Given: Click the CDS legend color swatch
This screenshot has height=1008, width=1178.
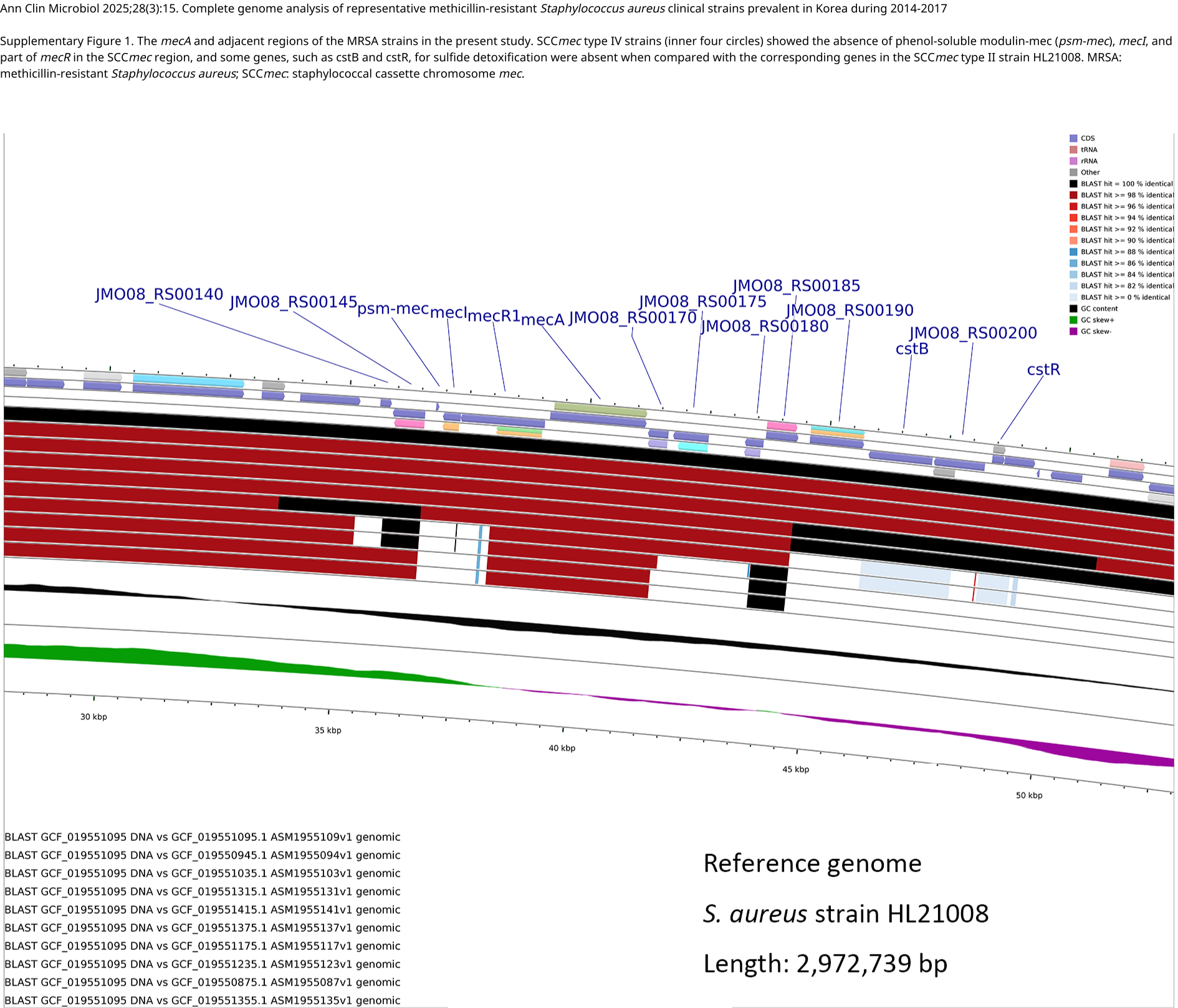Looking at the screenshot, I should (x=1073, y=138).
